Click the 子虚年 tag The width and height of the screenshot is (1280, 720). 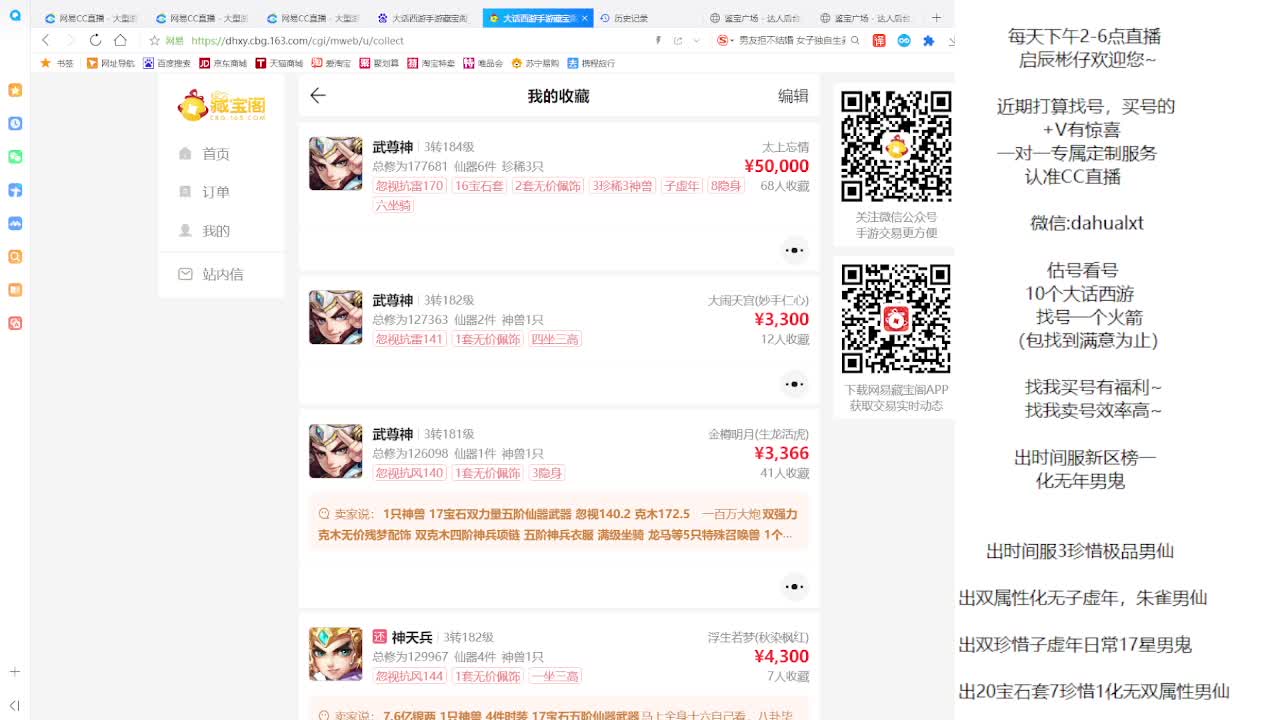682,186
